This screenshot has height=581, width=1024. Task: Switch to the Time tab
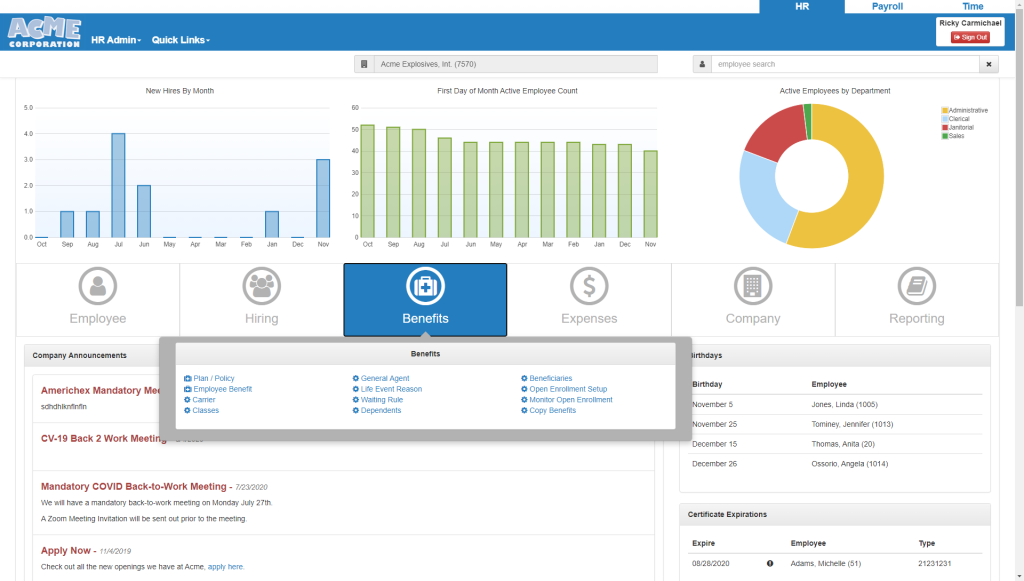pos(971,6)
